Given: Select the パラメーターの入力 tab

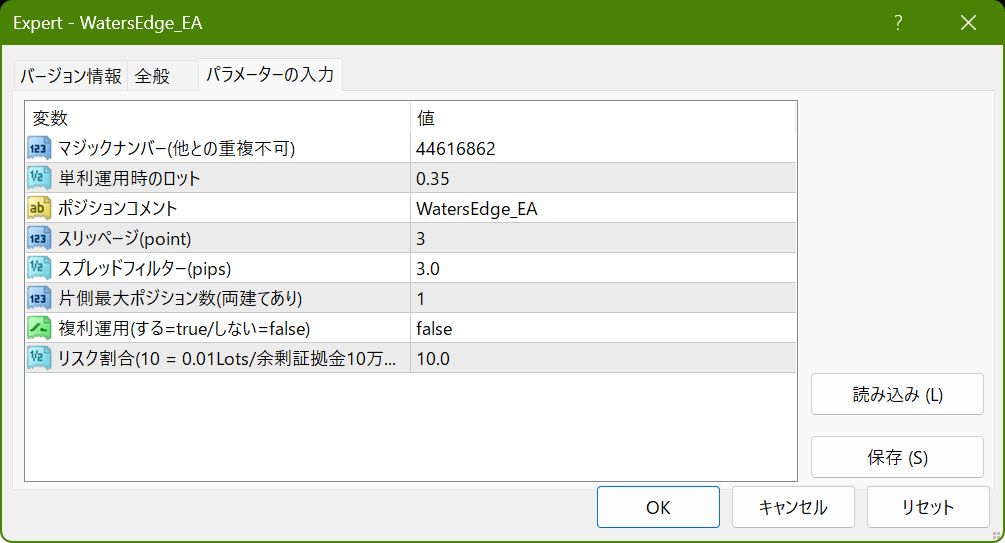Looking at the screenshot, I should point(270,75).
